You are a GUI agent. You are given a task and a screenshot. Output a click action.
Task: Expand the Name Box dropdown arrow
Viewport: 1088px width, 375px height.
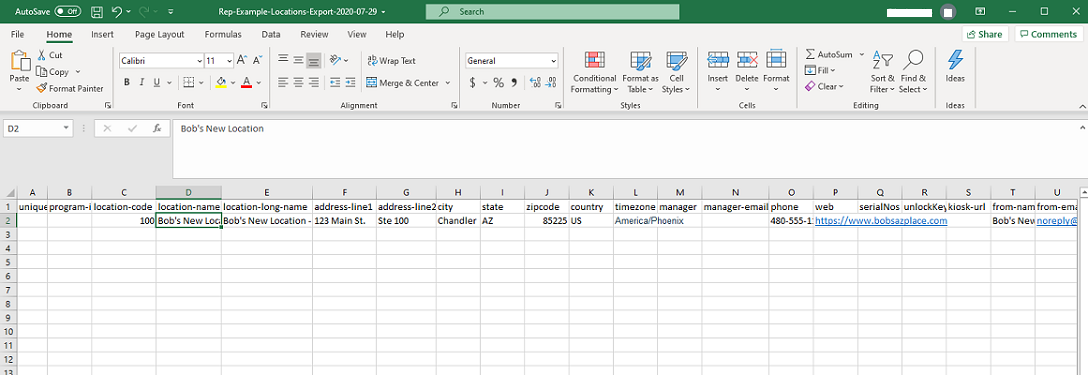pos(66,128)
